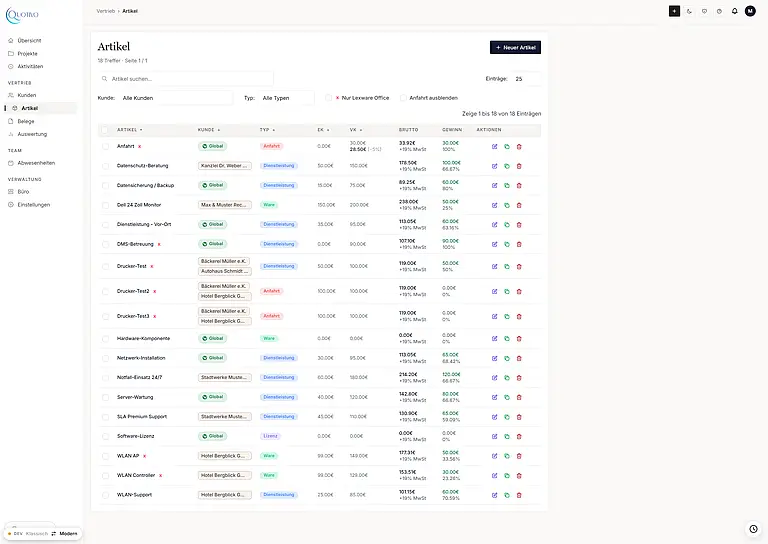The width and height of the screenshot is (768, 544).
Task: Open the Alle Kunden customer dropdown
Action: tap(176, 98)
